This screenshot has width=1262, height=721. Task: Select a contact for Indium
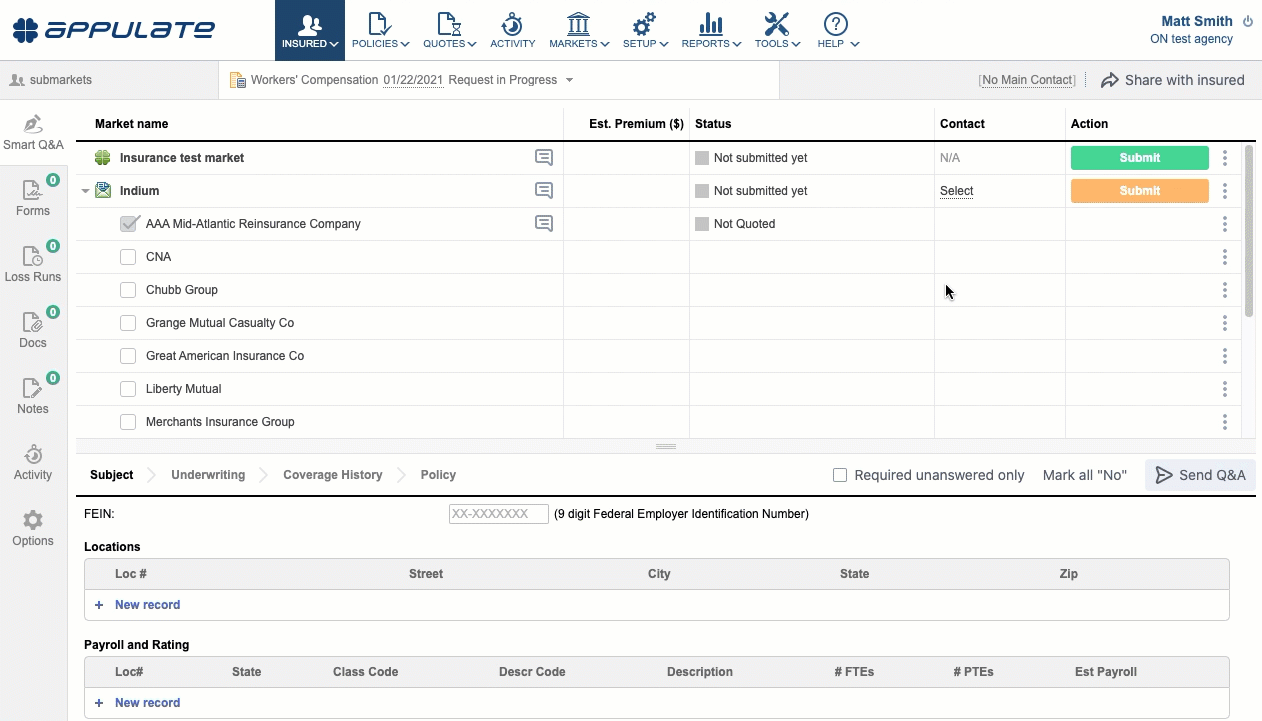[x=956, y=191]
